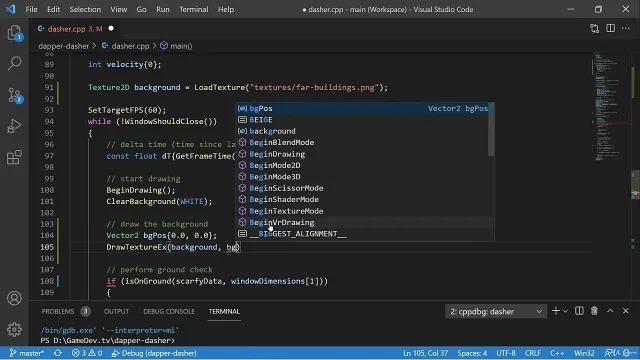Select BeginVrDrawing suggestion
640x360 pixels.
[363, 222]
